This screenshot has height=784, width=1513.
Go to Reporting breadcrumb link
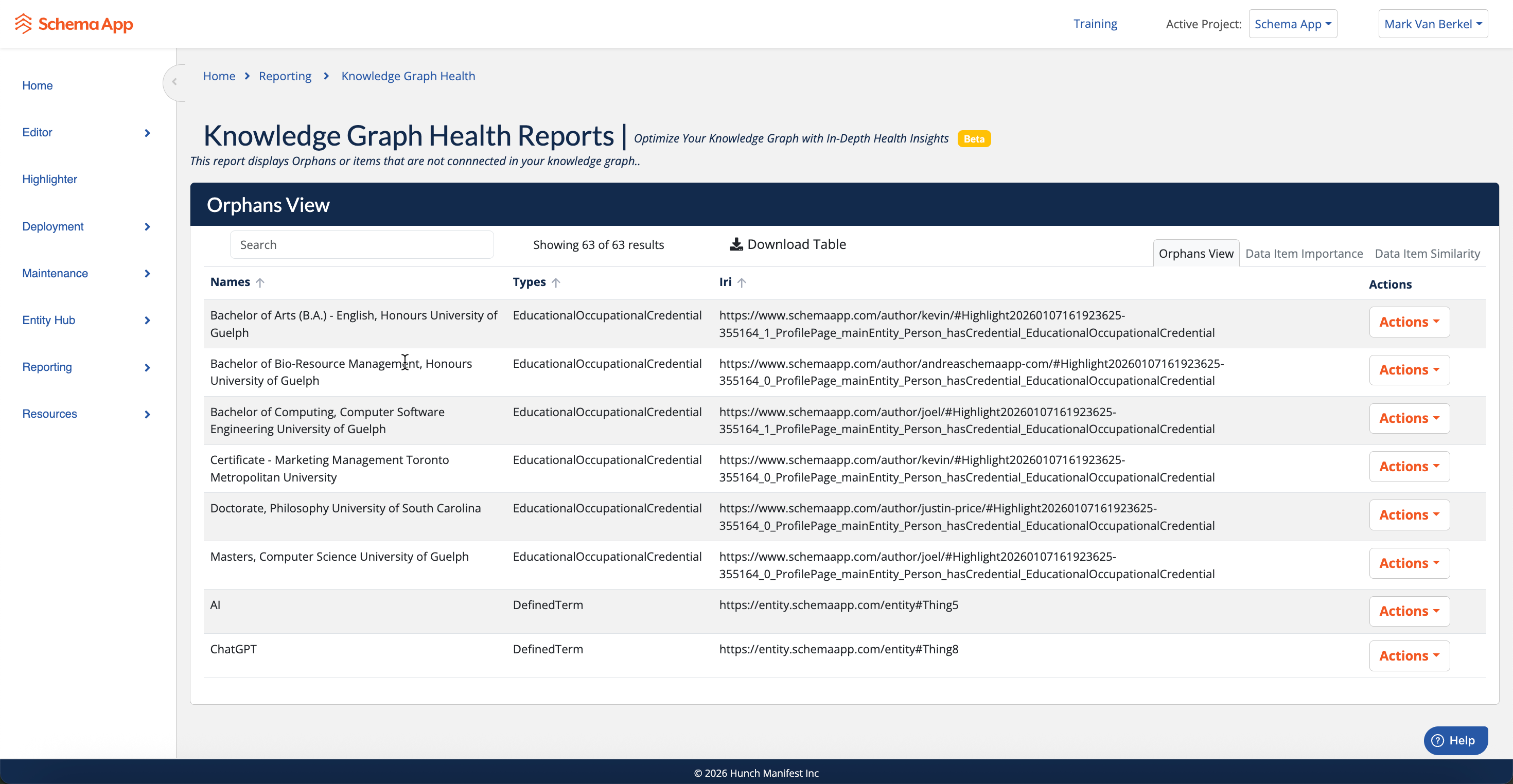click(x=285, y=76)
